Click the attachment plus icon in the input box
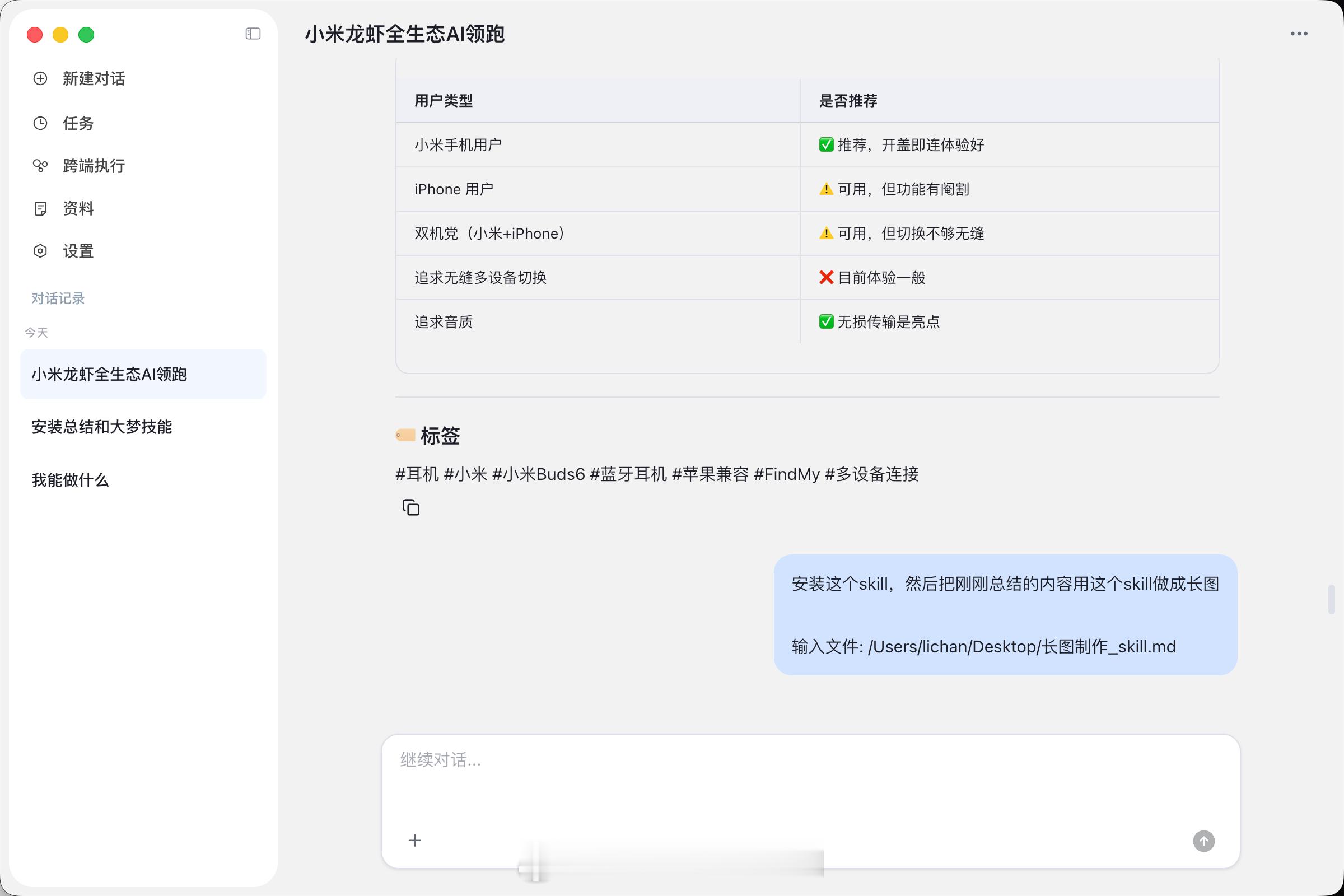This screenshot has width=1344, height=896. tap(415, 841)
